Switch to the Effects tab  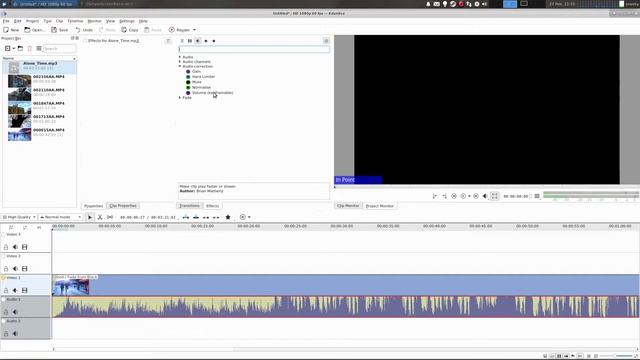(x=212, y=206)
